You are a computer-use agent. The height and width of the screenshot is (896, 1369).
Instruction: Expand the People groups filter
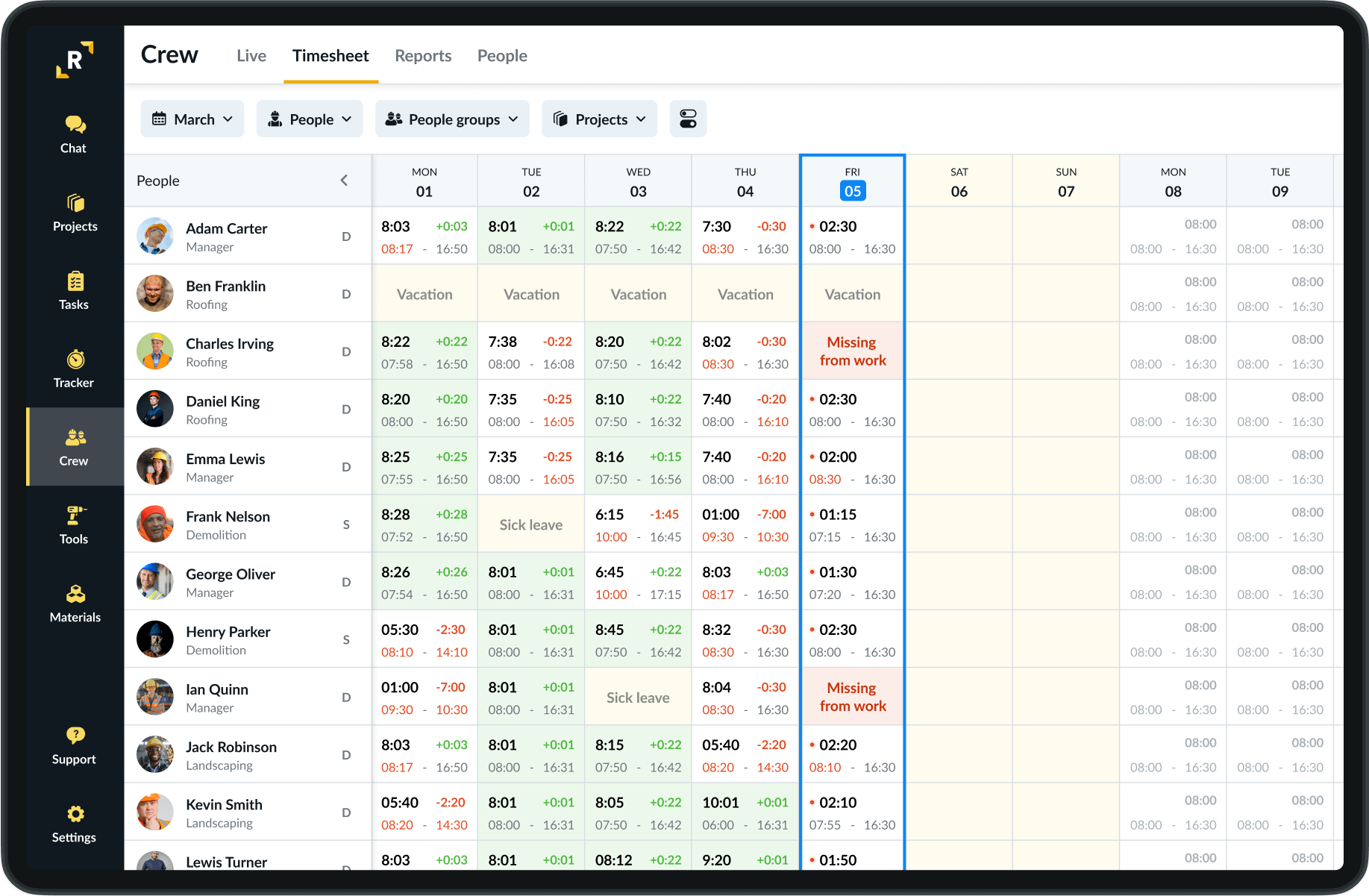coord(451,119)
